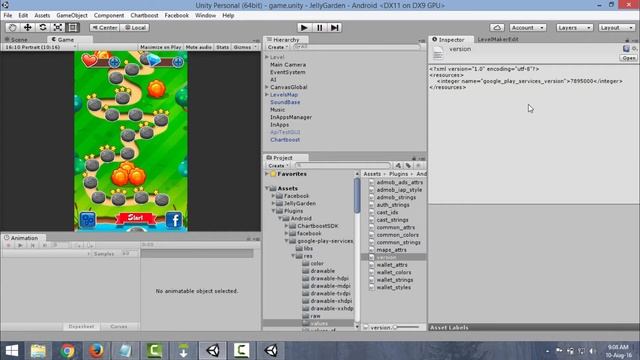This screenshot has height=360, width=640.
Task: Pause the game playback
Action: 319,27
